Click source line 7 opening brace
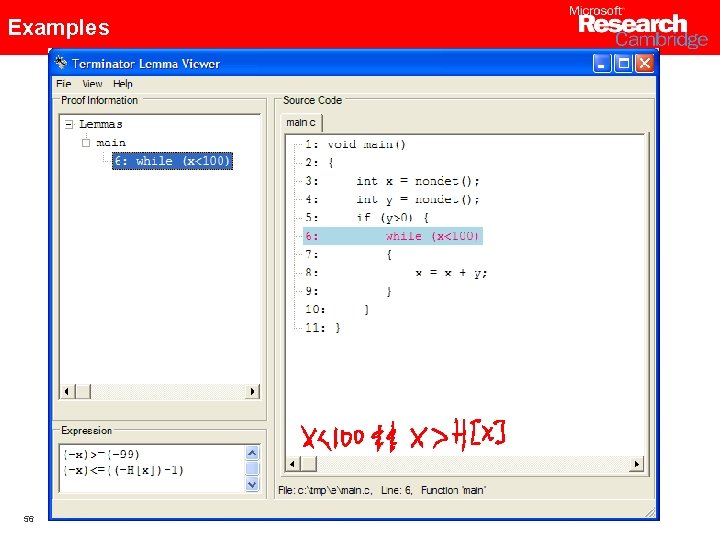Viewport: 720px width, 540px height. pos(349,254)
